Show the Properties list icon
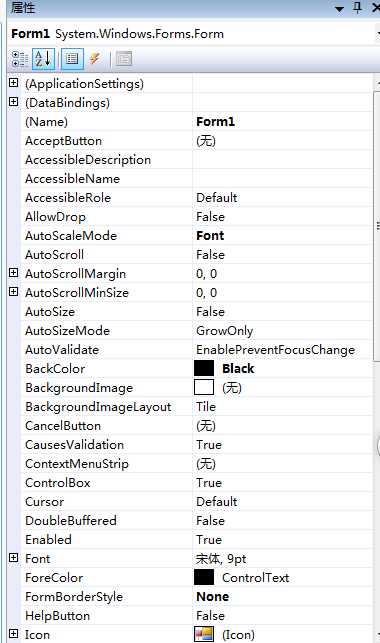The image size is (380, 643). pos(72,59)
